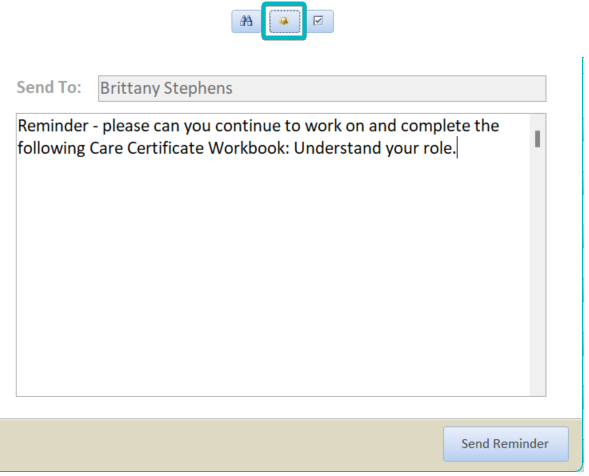Click the Send To field showing Brittany Stephens
Image resolution: width=589 pixels, height=476 pixels.
(x=322, y=89)
